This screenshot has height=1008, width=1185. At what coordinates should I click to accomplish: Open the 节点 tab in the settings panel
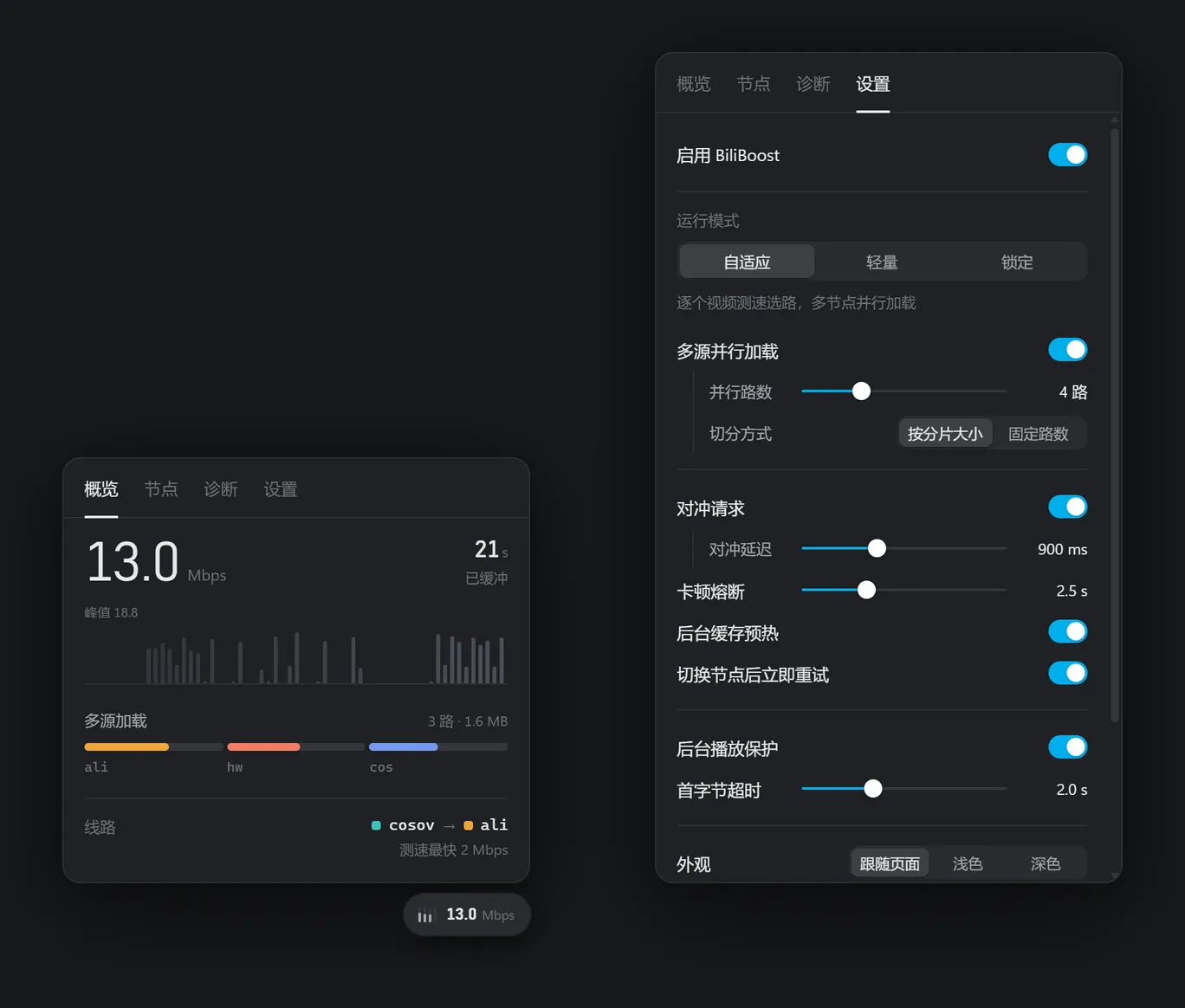point(754,84)
